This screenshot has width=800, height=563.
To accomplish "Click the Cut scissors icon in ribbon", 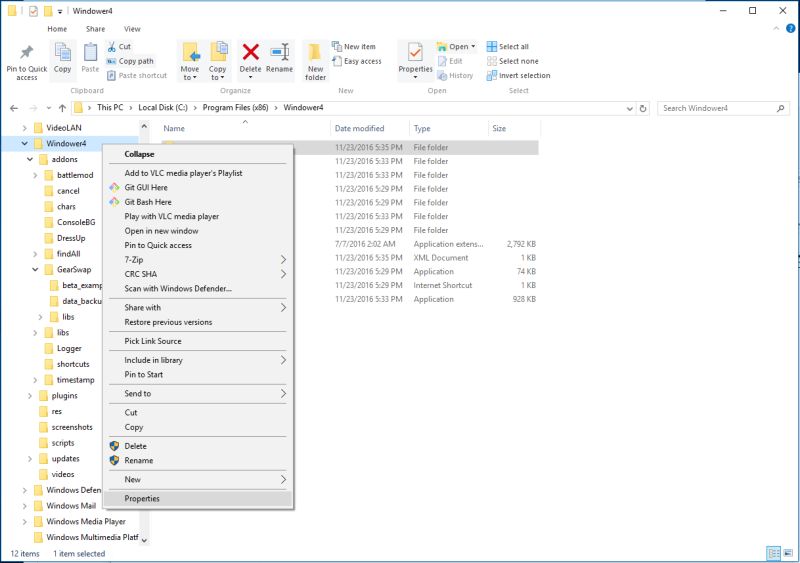I will tap(112, 46).
